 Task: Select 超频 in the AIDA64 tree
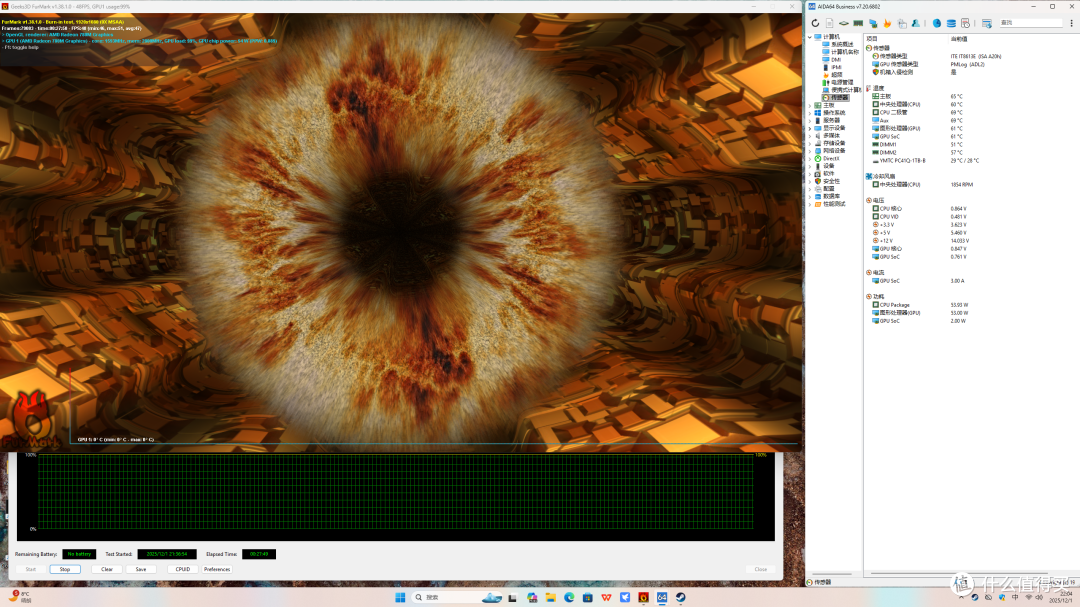836,75
